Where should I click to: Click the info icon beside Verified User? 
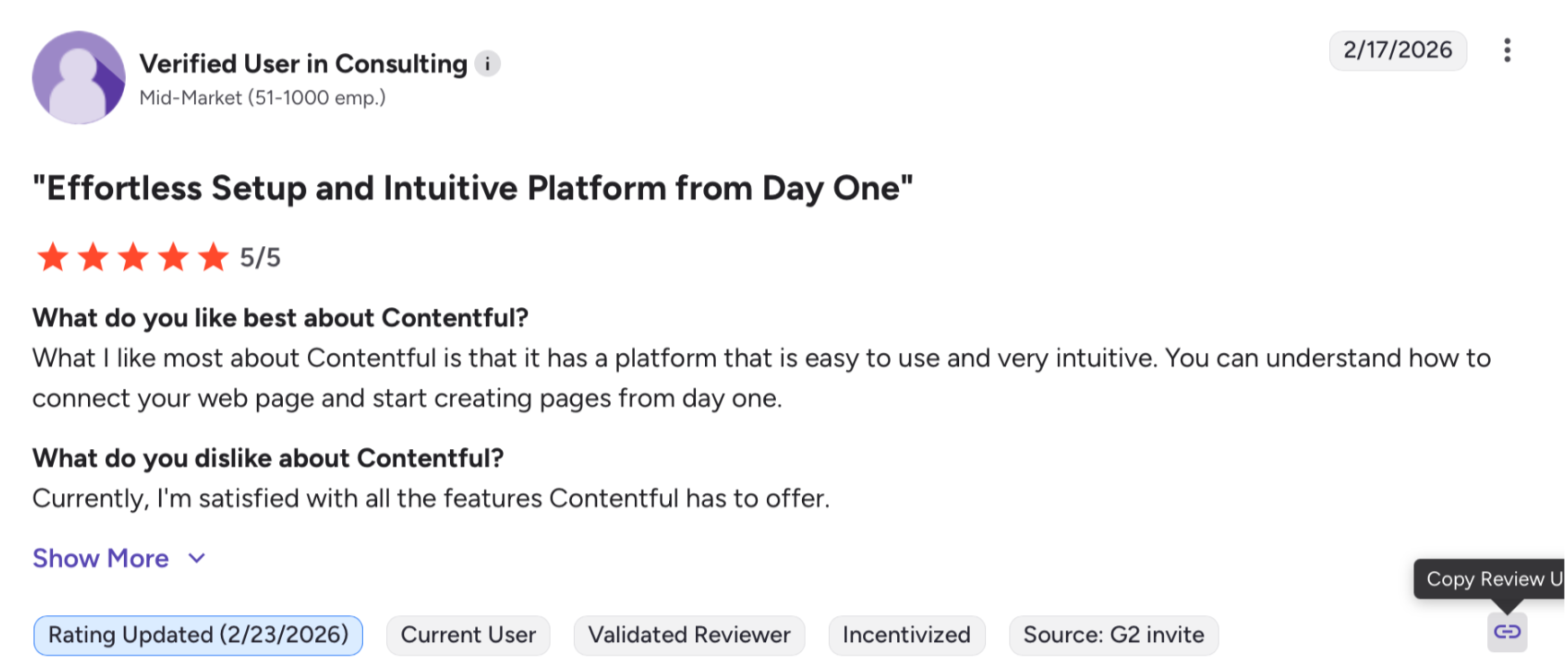coord(487,64)
